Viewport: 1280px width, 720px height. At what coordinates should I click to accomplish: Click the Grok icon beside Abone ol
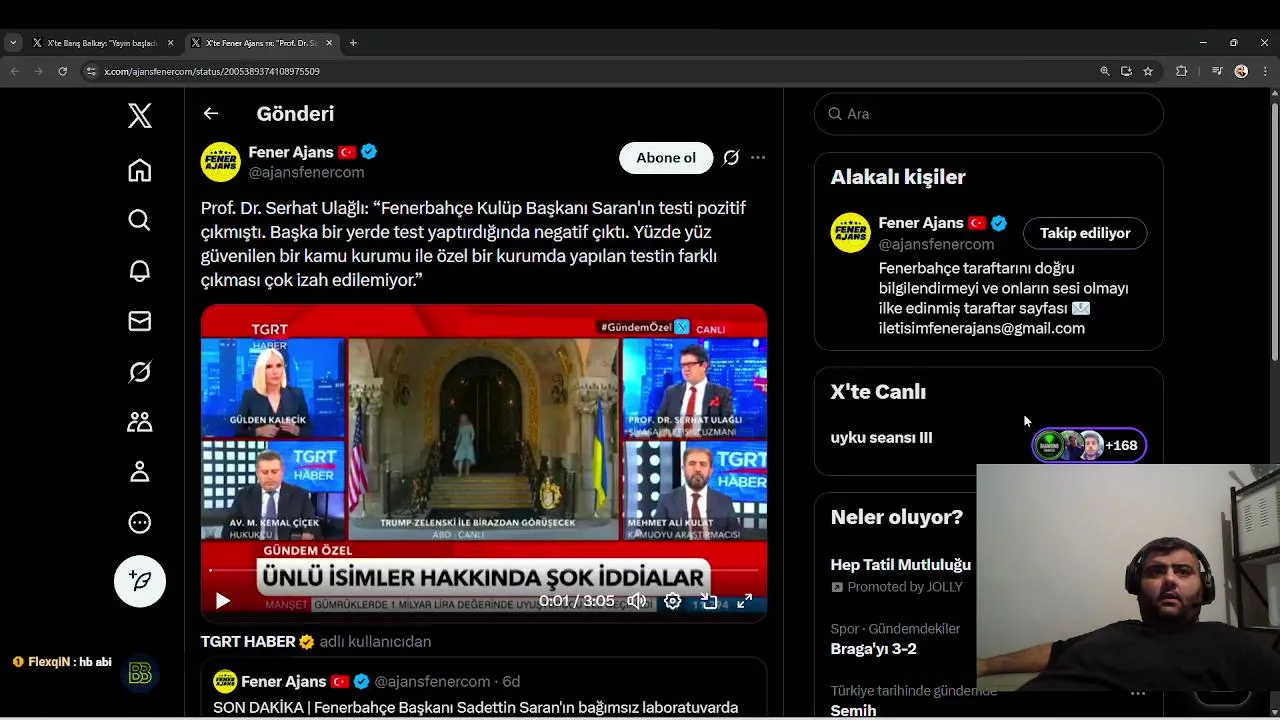[731, 158]
